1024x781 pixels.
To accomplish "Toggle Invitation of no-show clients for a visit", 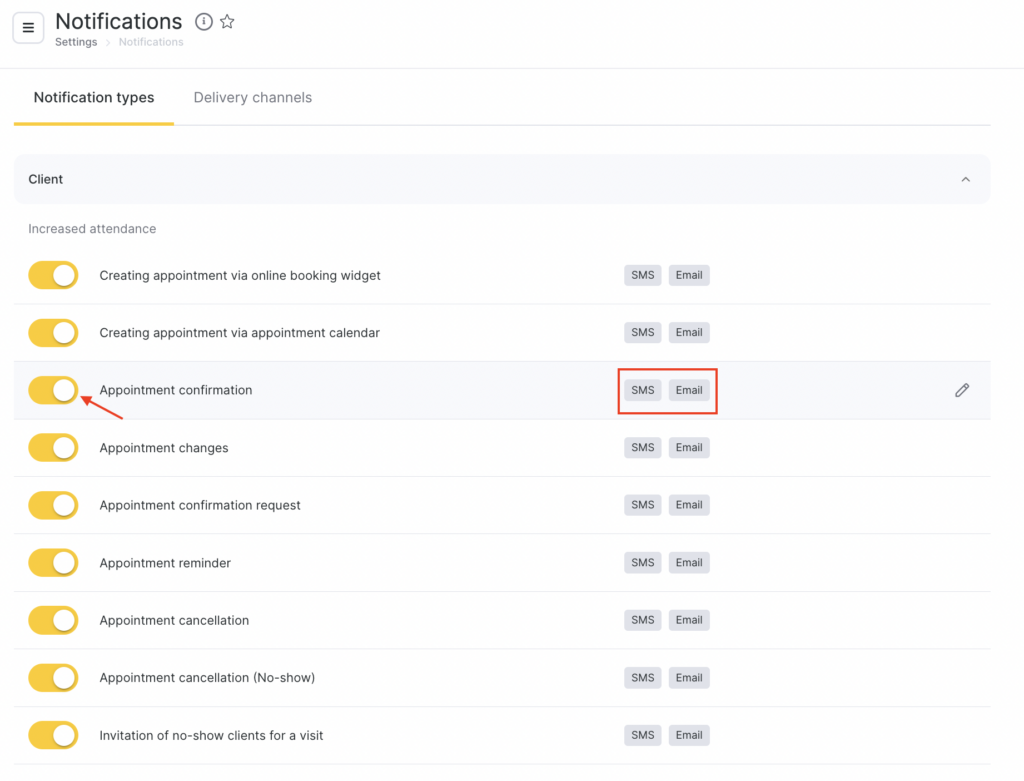I will tap(53, 735).
